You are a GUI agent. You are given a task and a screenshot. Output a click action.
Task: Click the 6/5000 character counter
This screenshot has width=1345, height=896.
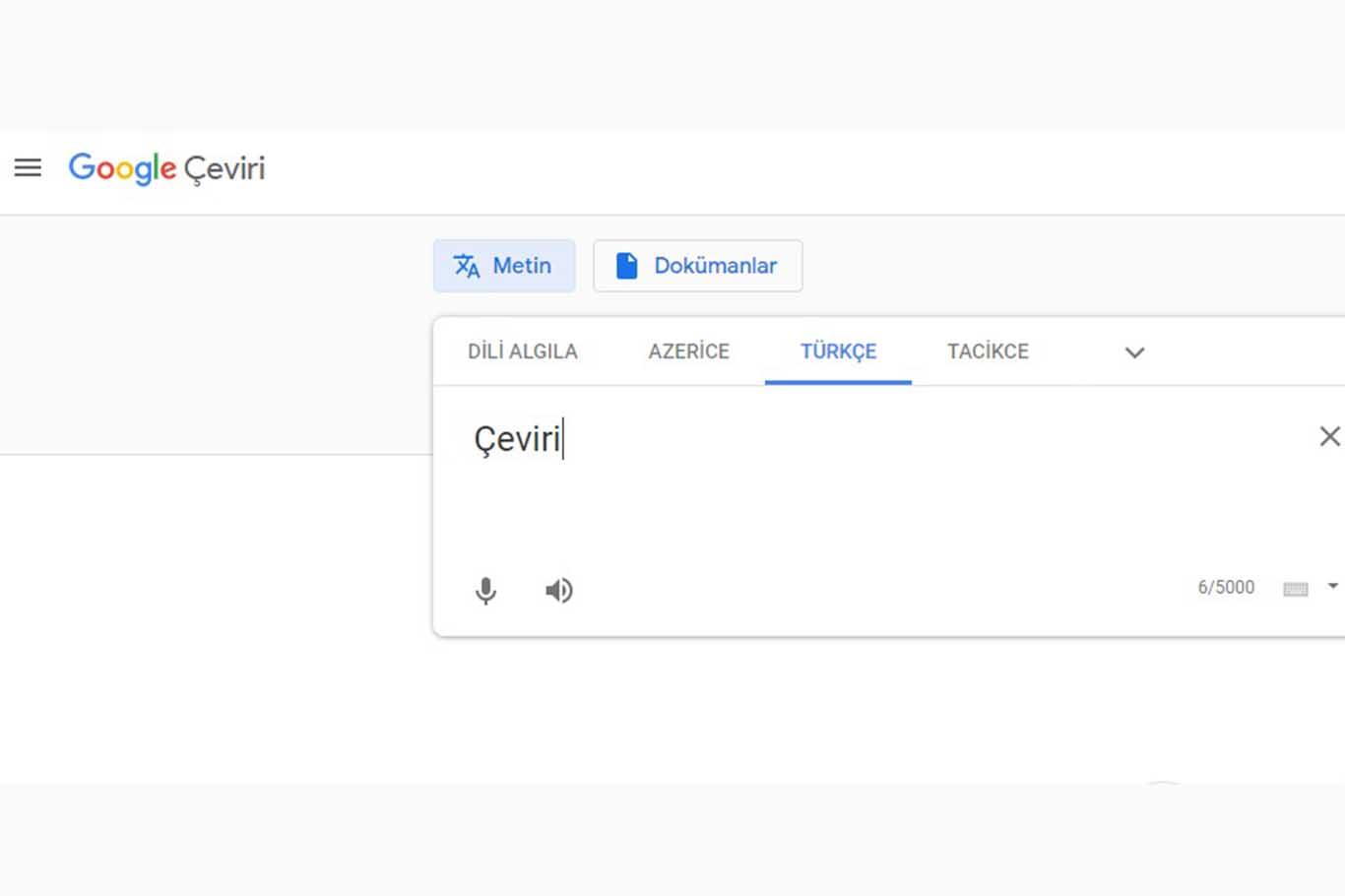[1226, 587]
